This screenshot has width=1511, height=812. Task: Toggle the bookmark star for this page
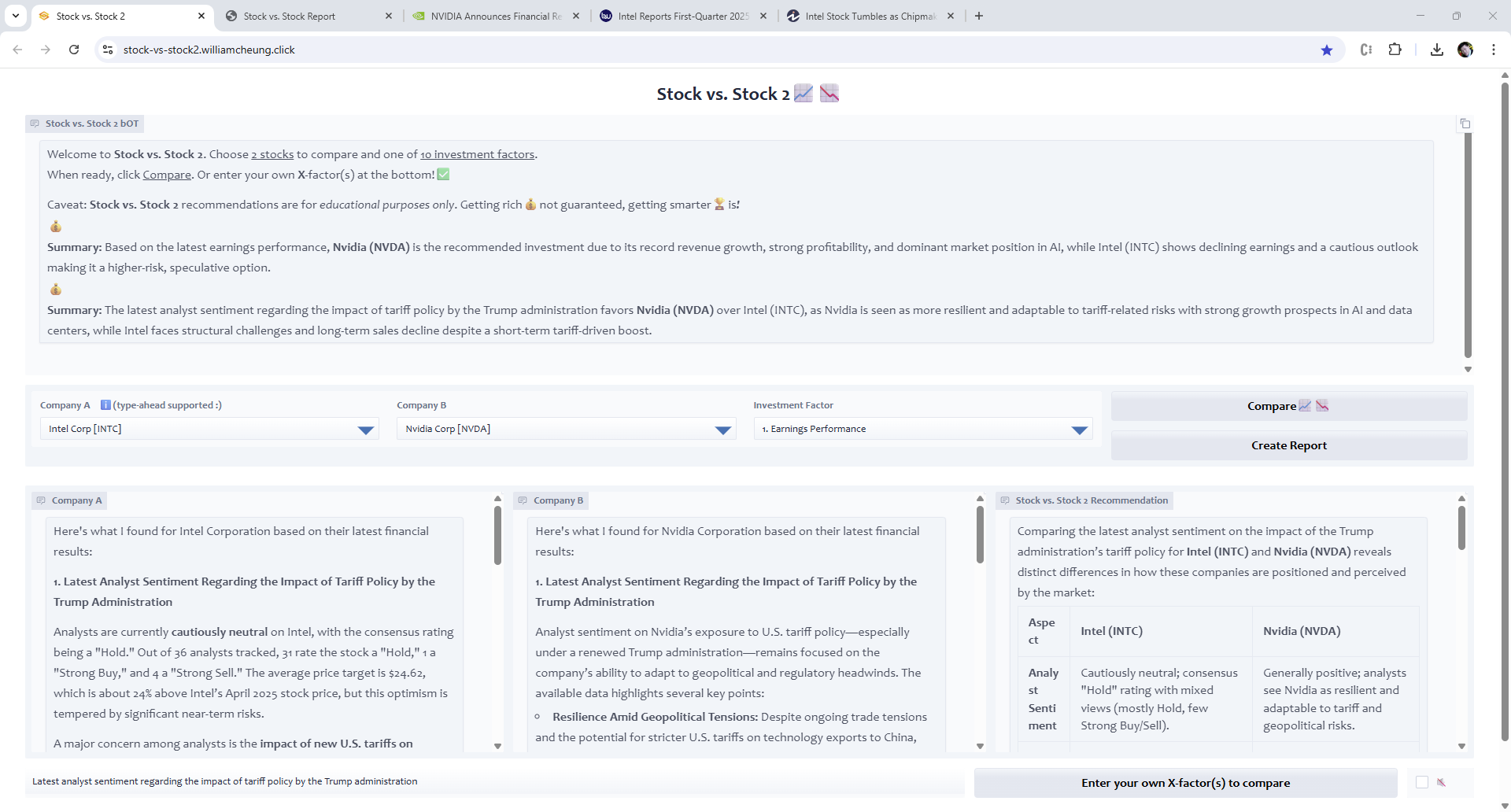coord(1327,50)
